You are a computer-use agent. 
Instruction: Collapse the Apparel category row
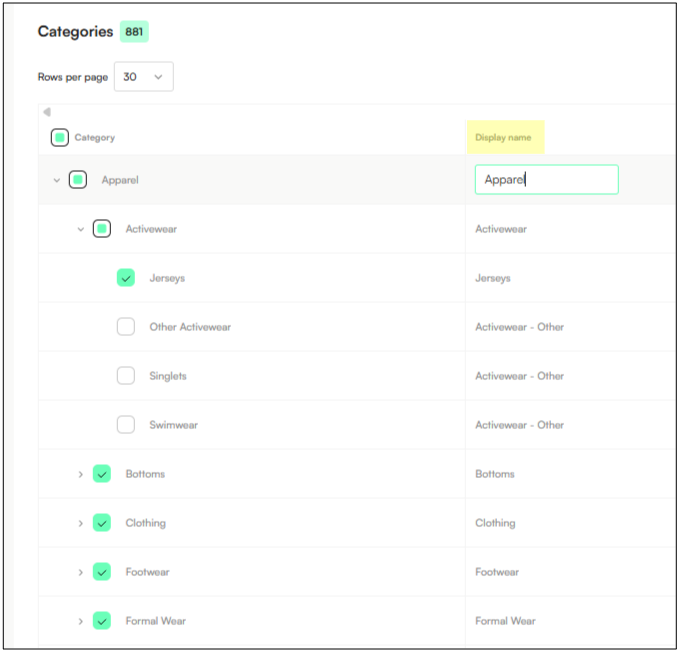[56, 181]
